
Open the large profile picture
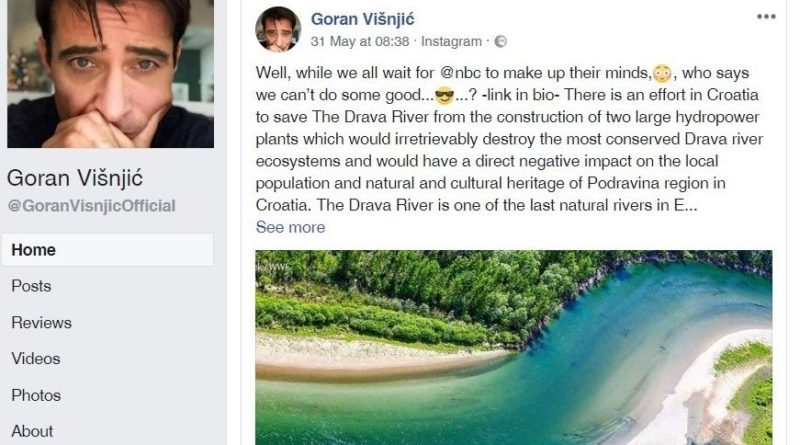tap(111, 74)
